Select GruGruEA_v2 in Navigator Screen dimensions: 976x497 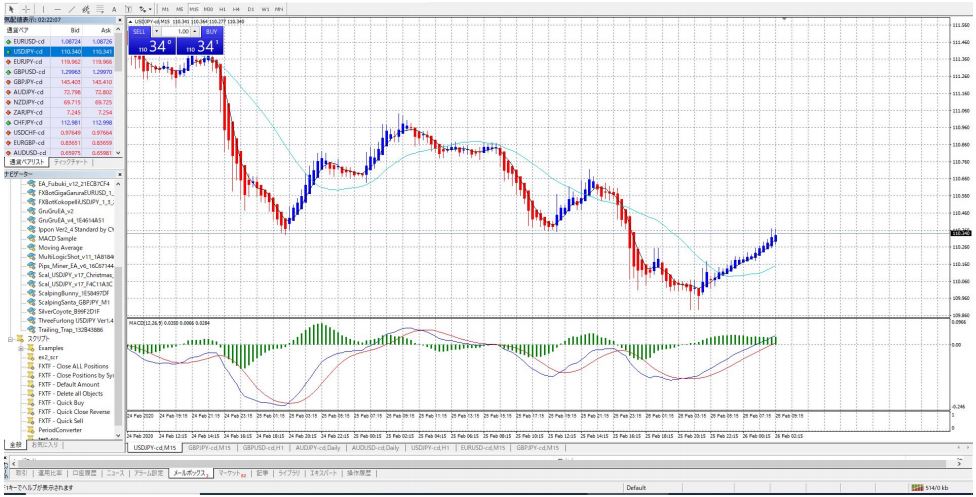tap(52, 211)
